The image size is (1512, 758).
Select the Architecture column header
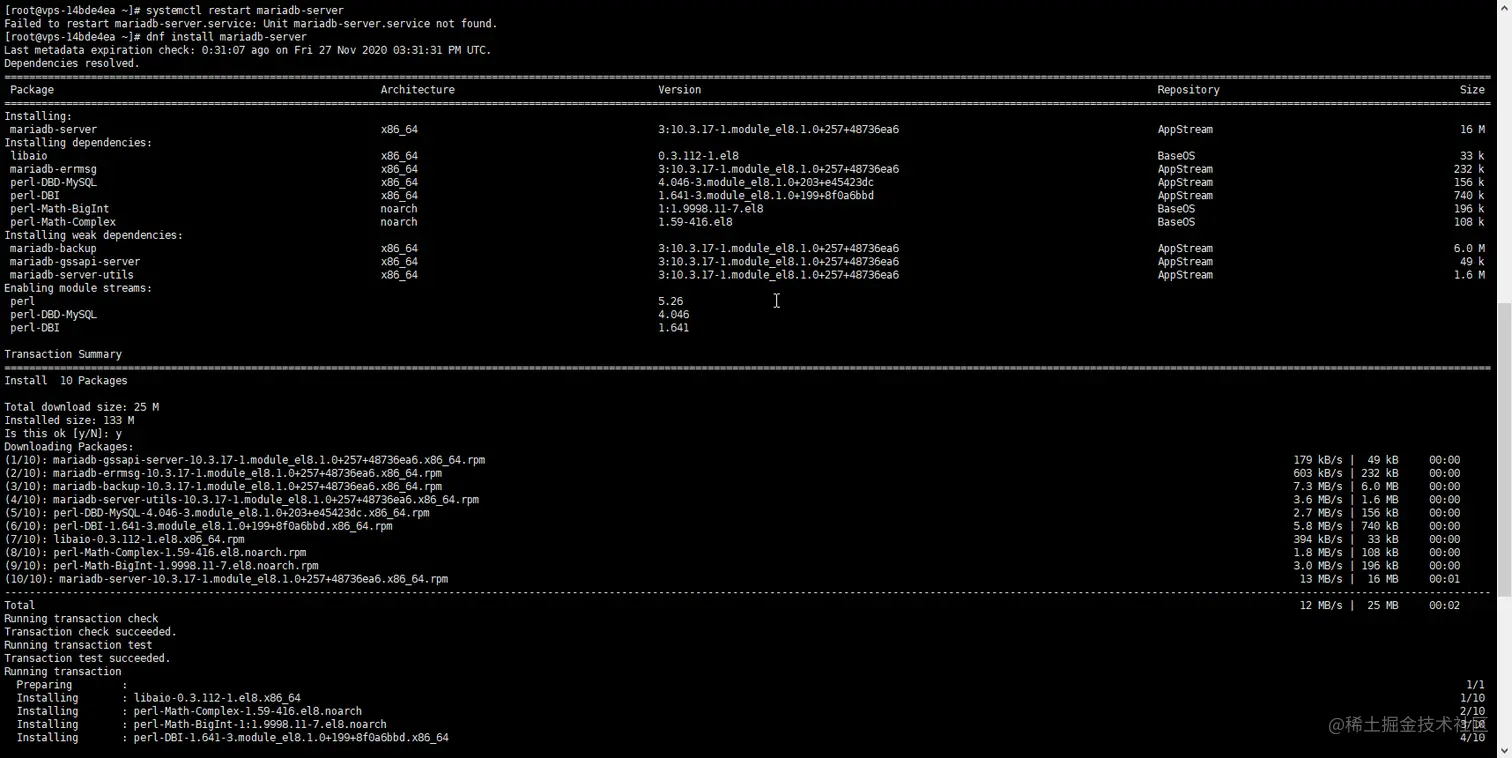(x=417, y=89)
